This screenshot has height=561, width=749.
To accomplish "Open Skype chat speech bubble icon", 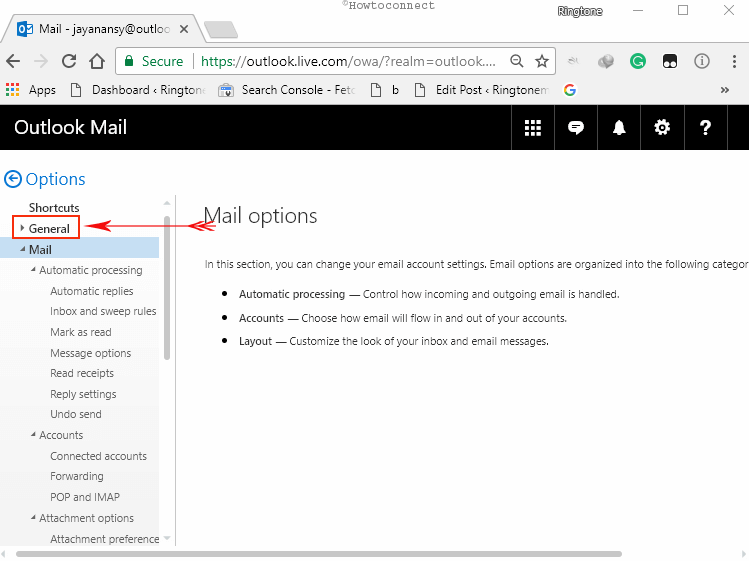I will coord(576,128).
